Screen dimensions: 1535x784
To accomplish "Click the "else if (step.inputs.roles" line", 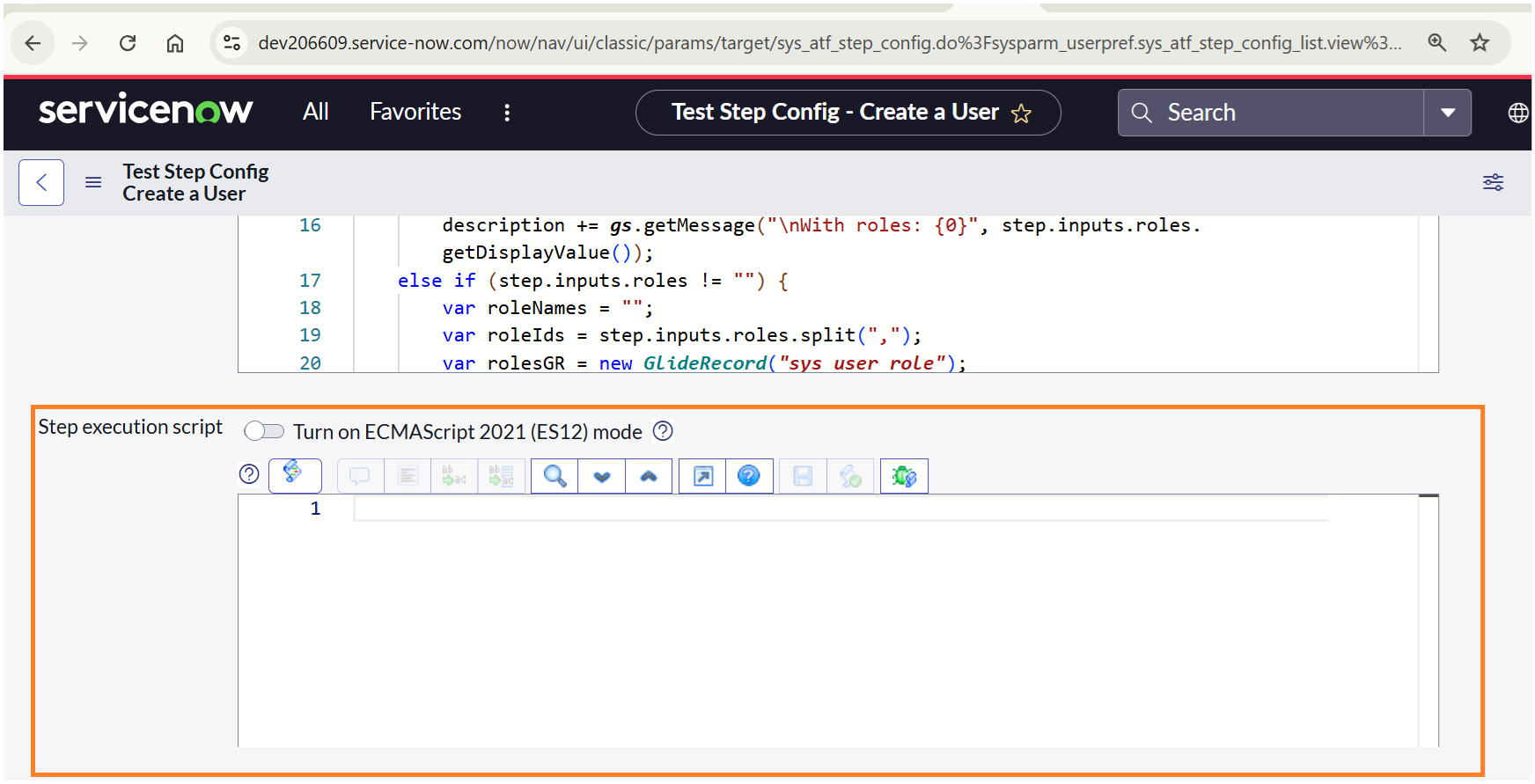I will point(593,281).
